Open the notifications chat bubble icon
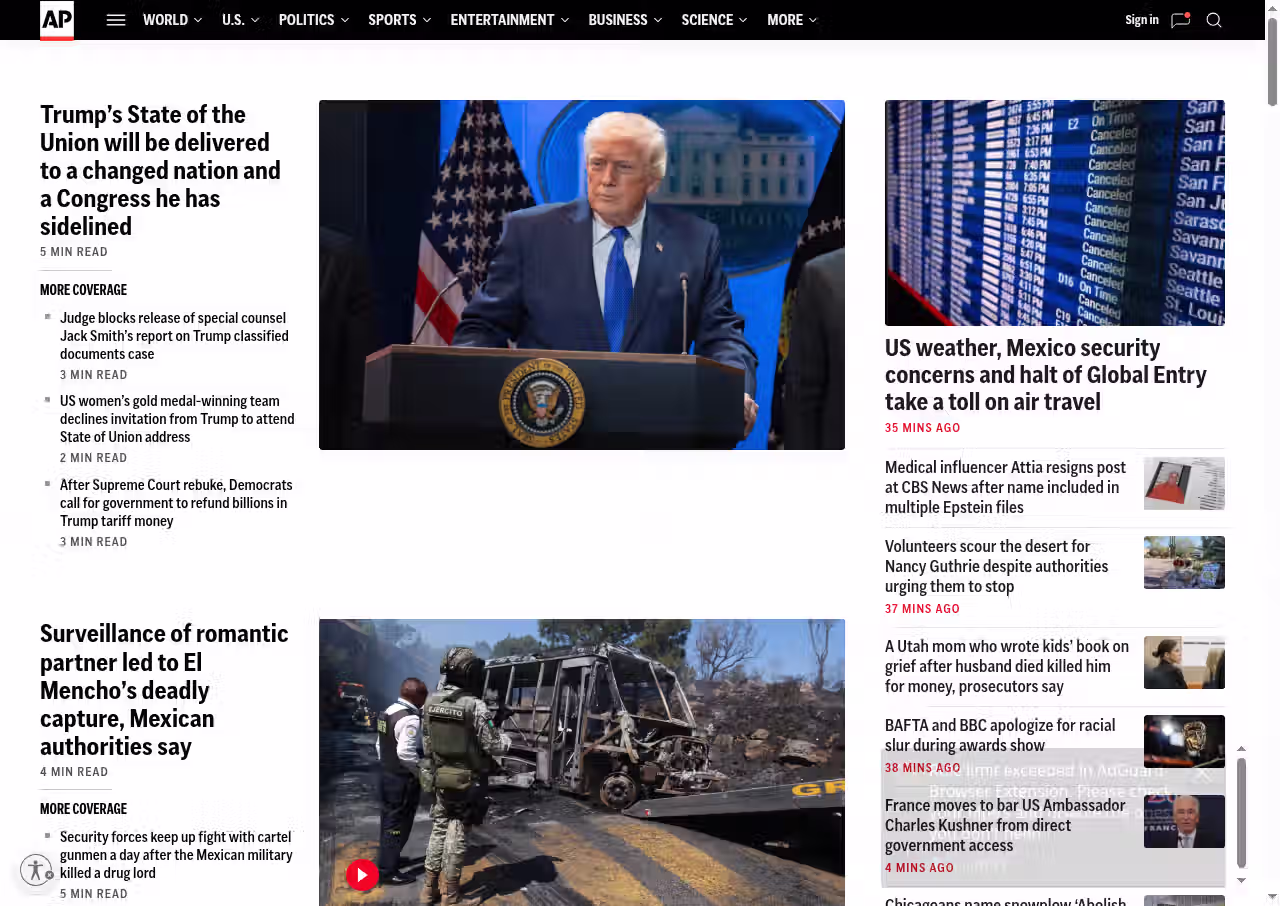The height and width of the screenshot is (906, 1280). point(1180,20)
